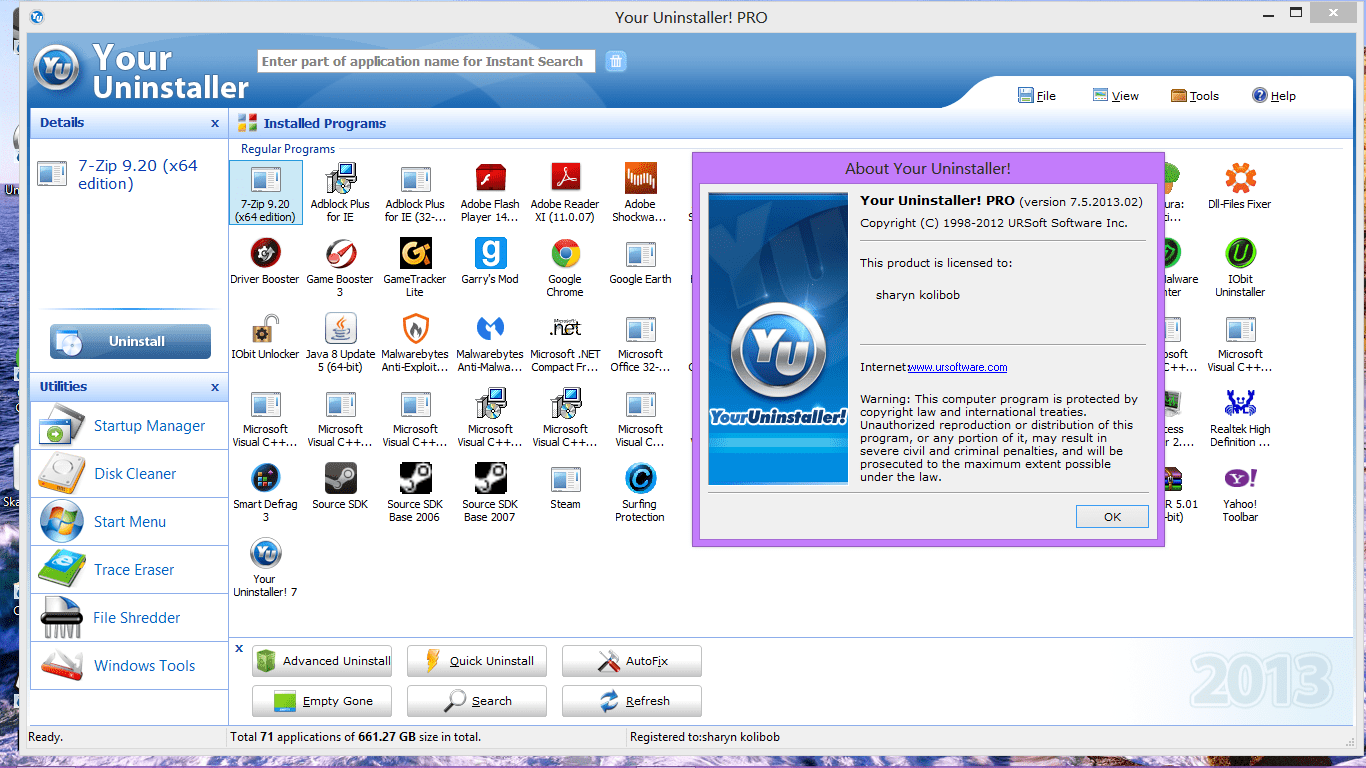Open the File menu
1366x768 pixels.
1037,96
